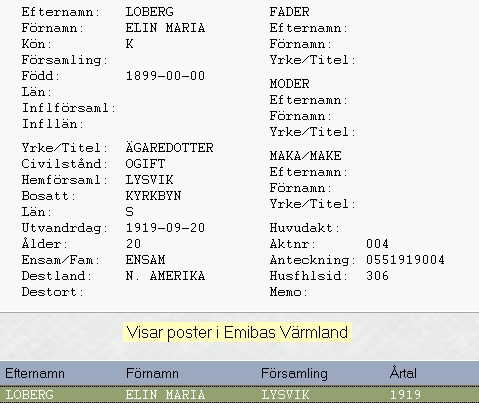Click the Årtal column header
479x408 pixels.
click(x=403, y=373)
